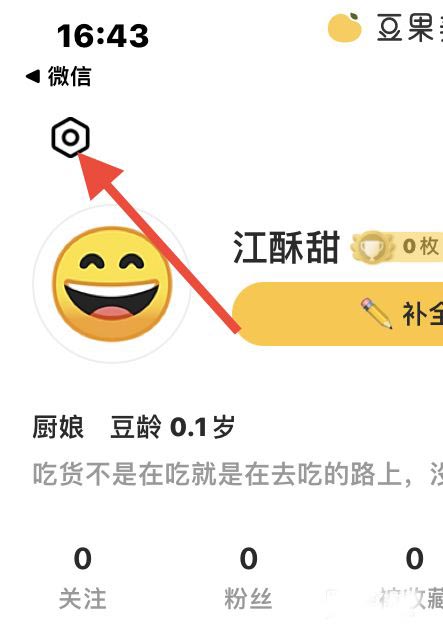The height and width of the screenshot is (631, 443).
Task: Tap the 16:43 status bar clock
Action: (x=103, y=36)
